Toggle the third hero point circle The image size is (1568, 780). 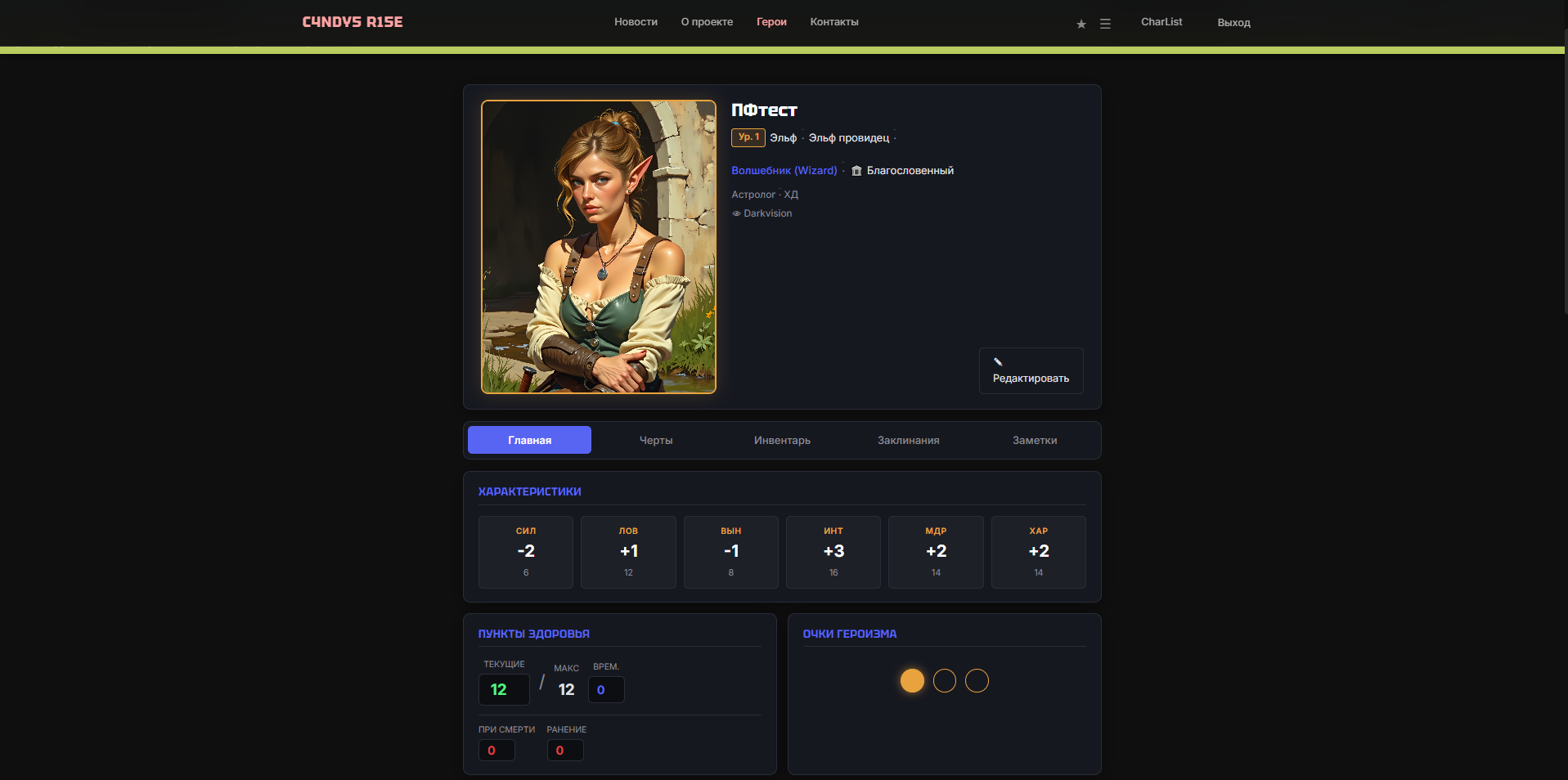pyautogui.click(x=977, y=680)
